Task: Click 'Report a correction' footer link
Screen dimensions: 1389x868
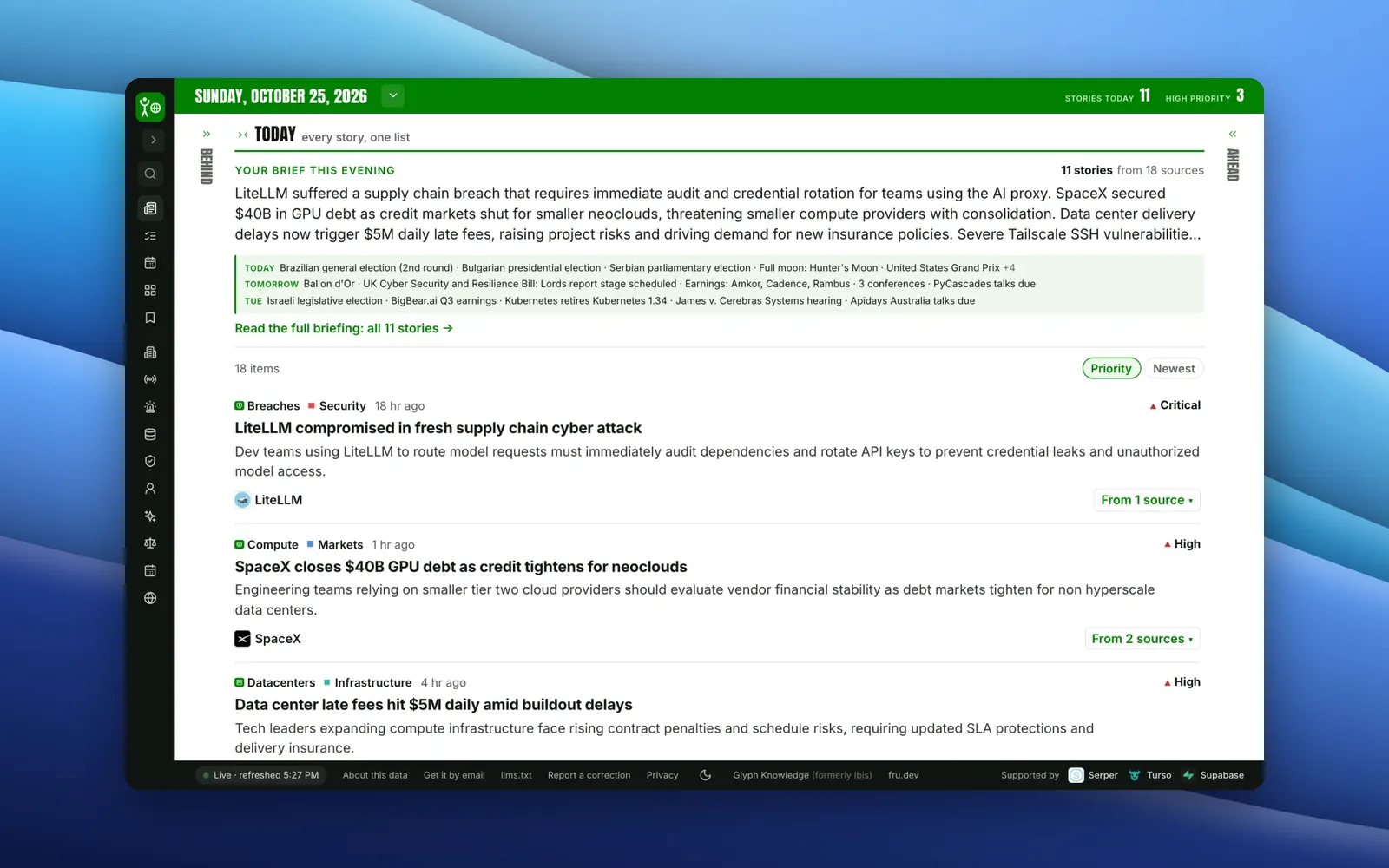Action: [x=589, y=775]
